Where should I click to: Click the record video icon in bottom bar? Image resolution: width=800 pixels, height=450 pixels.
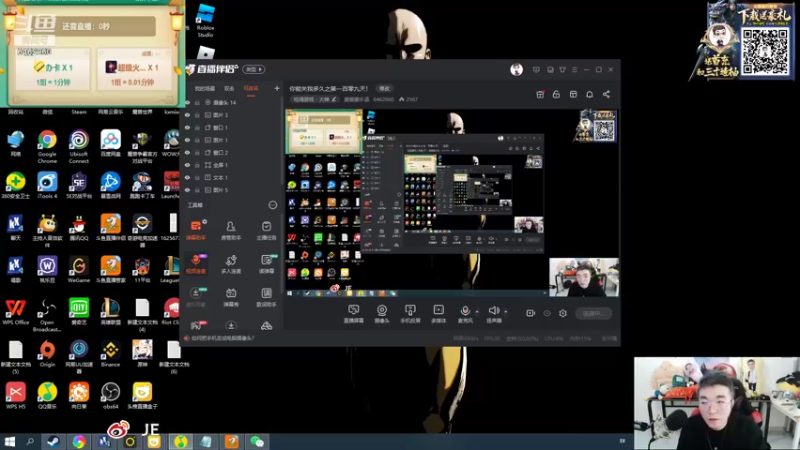click(530, 313)
